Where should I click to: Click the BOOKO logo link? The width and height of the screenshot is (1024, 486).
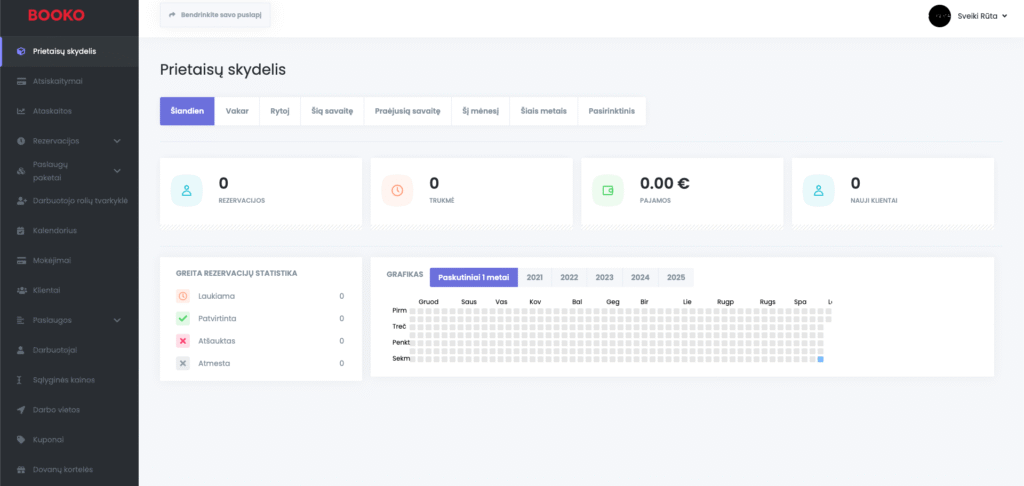tap(56, 16)
